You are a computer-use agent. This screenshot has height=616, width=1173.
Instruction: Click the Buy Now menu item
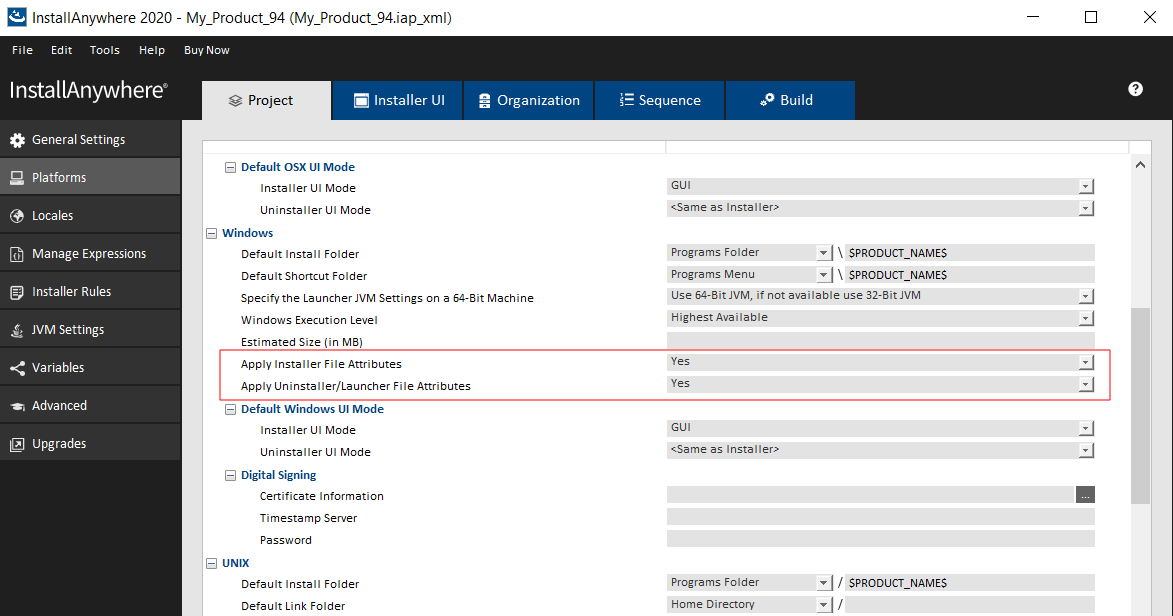[x=206, y=49]
